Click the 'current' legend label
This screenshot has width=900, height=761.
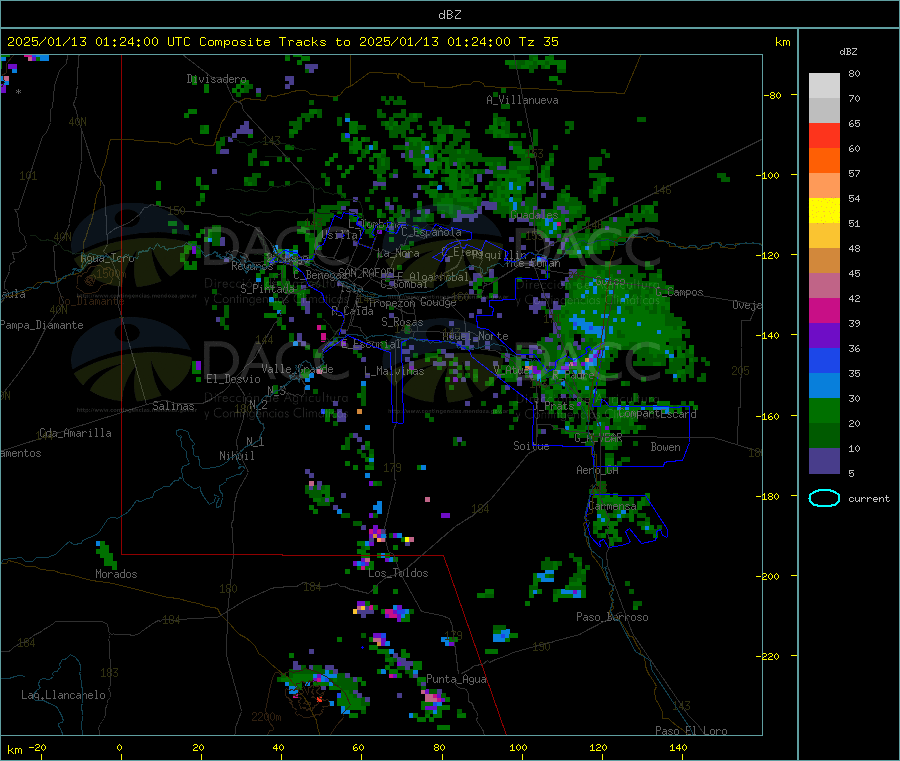[869, 499]
